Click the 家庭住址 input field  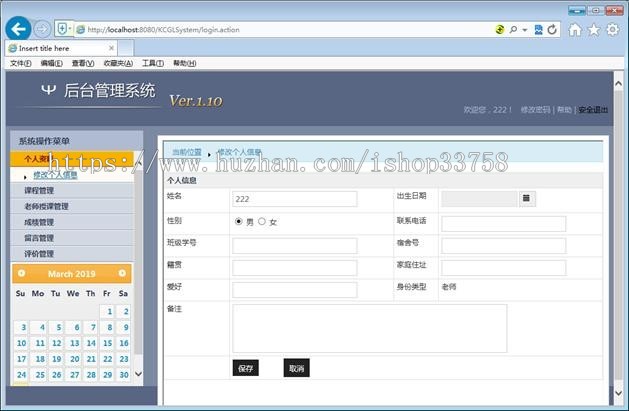coord(503,268)
